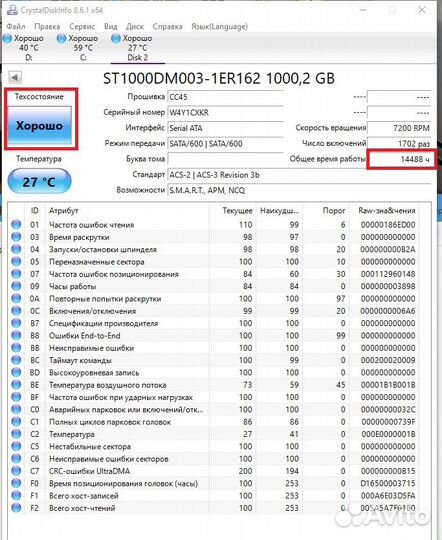Click the Атрибут column header
This screenshot has height=540, width=442.
coord(63,211)
